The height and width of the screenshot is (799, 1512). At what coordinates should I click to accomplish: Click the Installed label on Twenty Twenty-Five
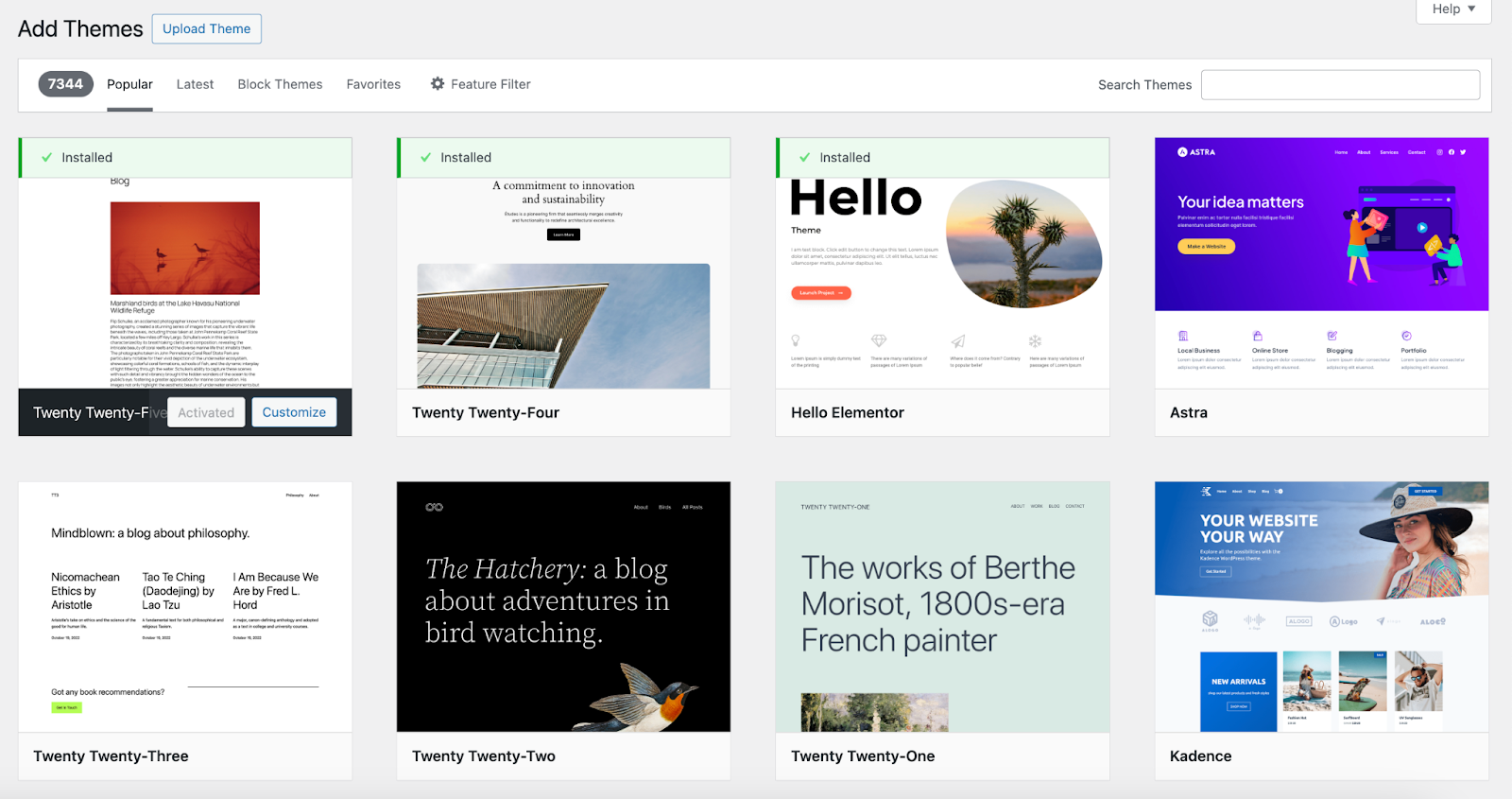click(87, 158)
